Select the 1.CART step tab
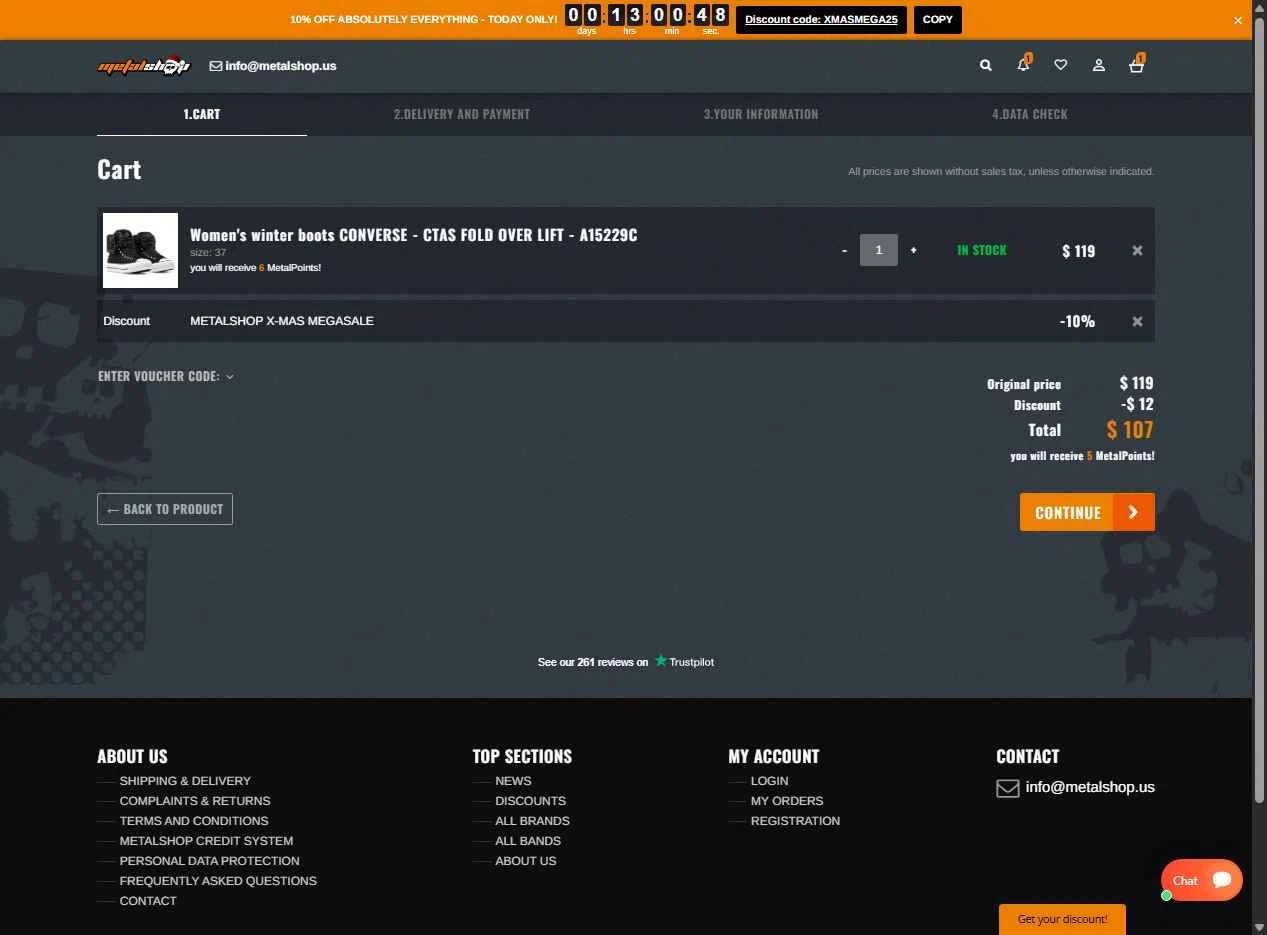Screen dimensions: 1267x935 click(x=202, y=114)
